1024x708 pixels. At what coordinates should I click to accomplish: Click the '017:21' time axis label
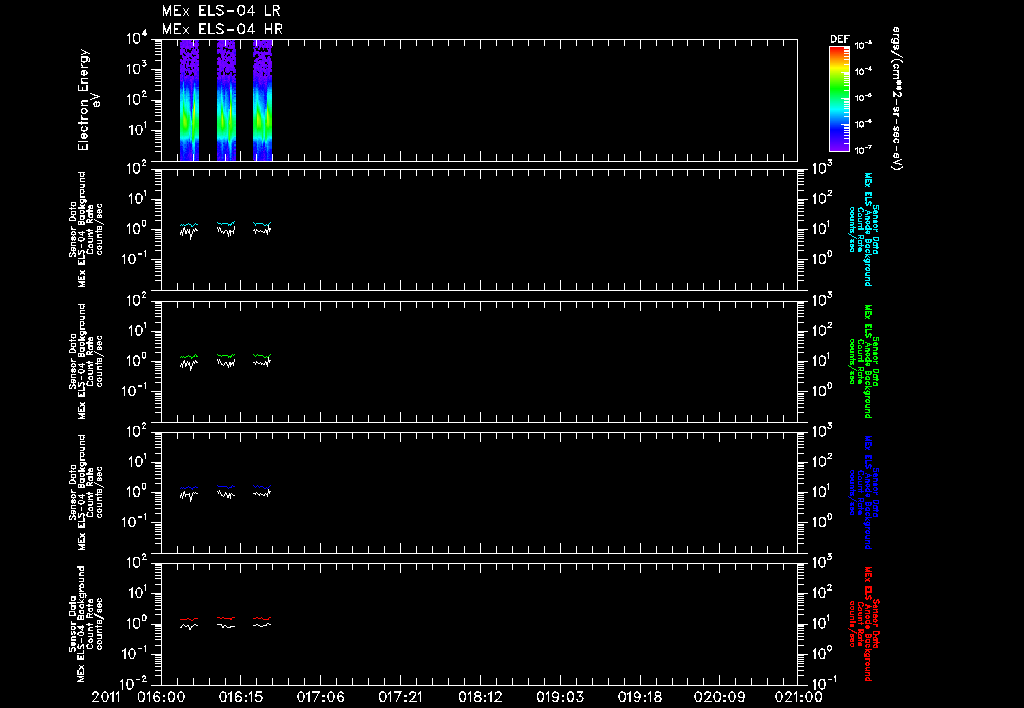(400, 697)
